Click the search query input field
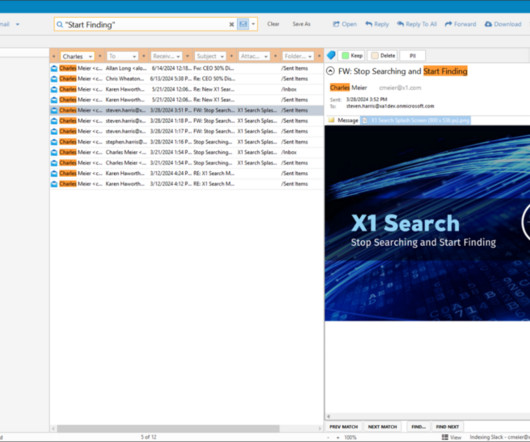530x442 pixels. coord(146,25)
